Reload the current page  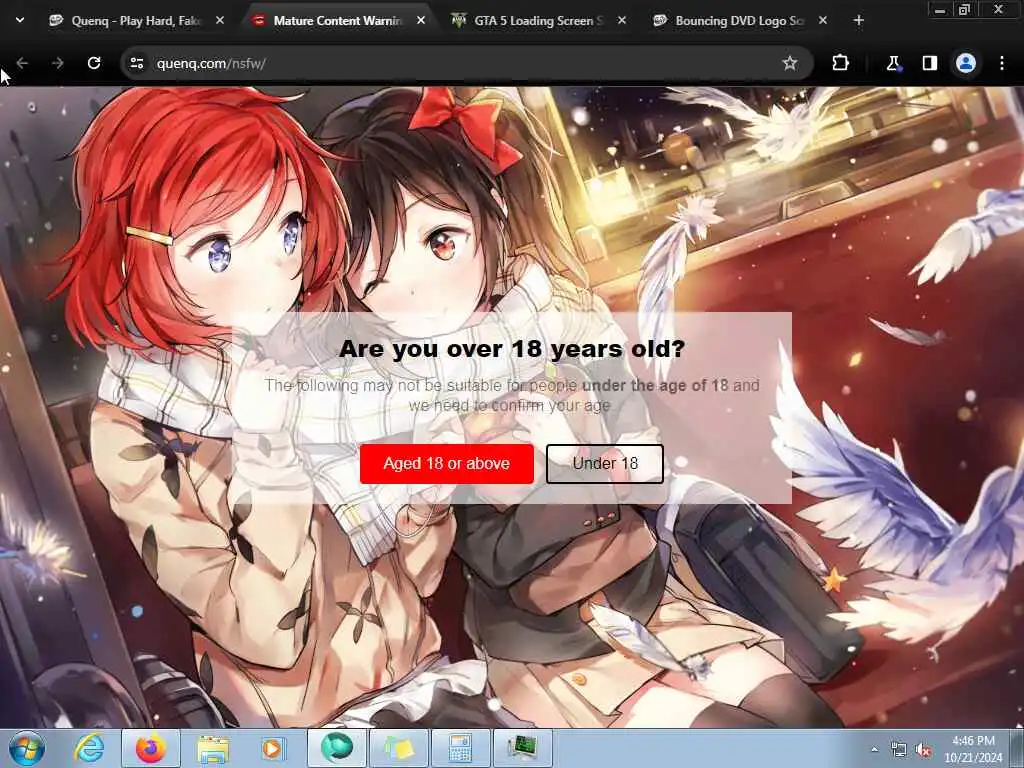(94, 63)
